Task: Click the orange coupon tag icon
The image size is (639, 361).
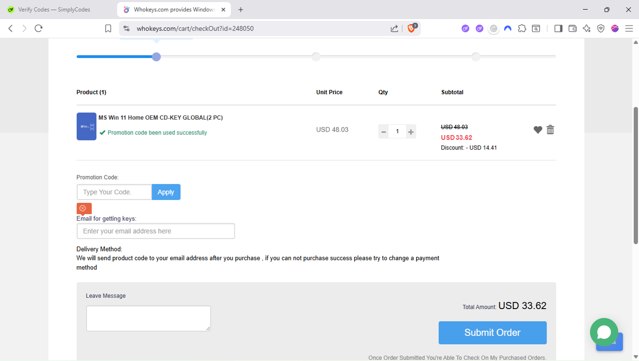Action: [x=84, y=208]
